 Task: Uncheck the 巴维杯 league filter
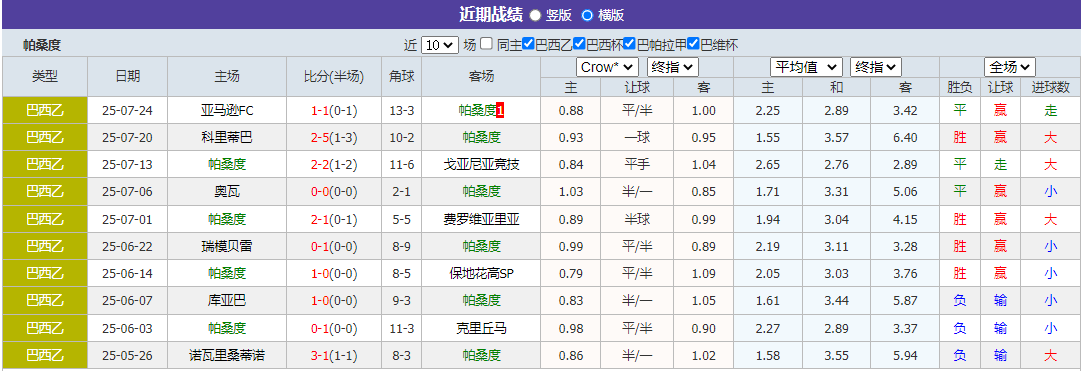click(694, 44)
